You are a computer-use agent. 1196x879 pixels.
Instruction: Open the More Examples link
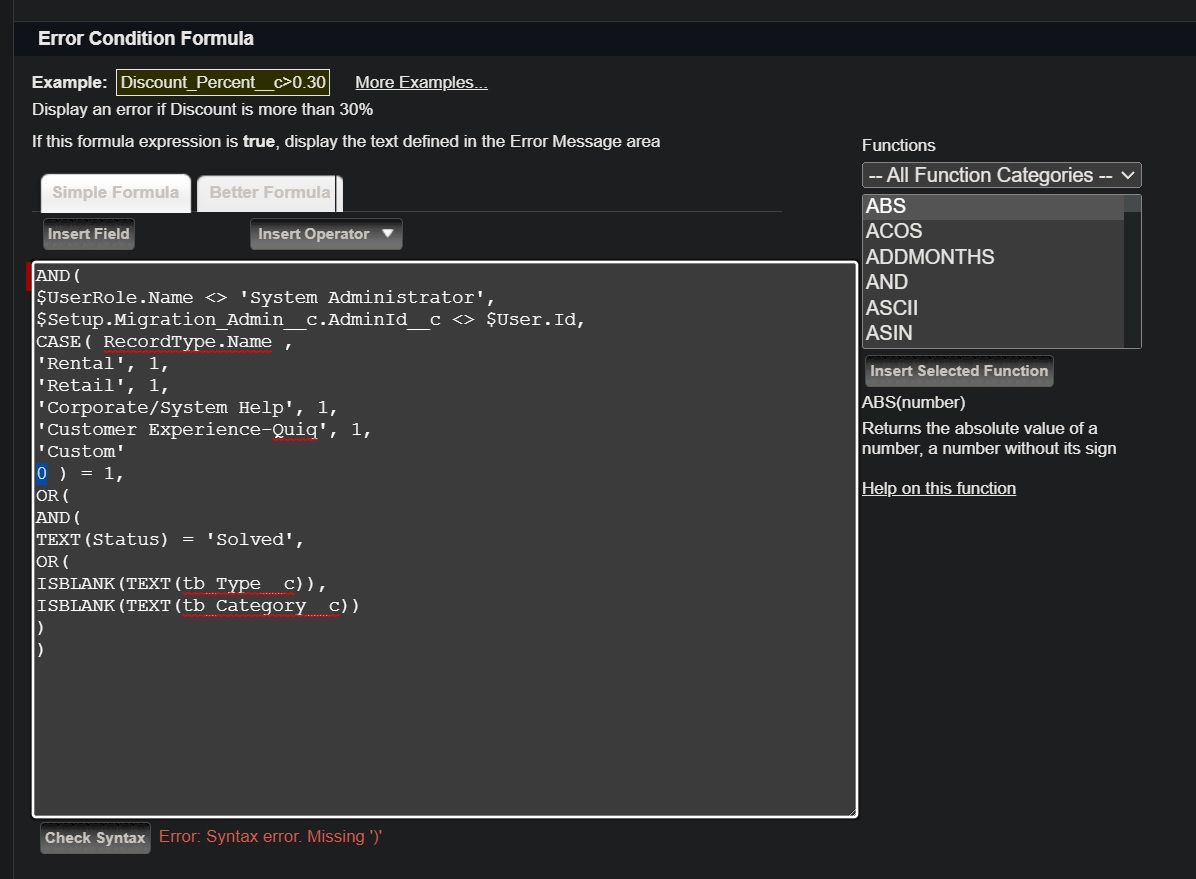pos(421,82)
